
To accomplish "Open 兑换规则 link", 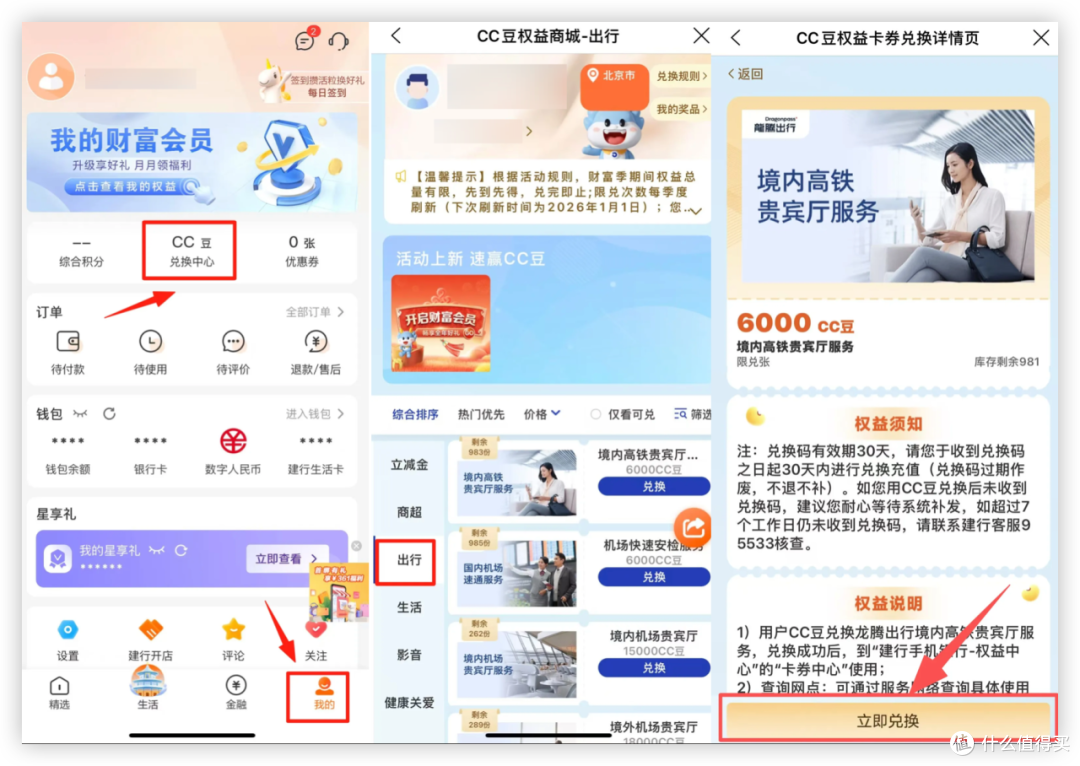I will click(x=681, y=76).
